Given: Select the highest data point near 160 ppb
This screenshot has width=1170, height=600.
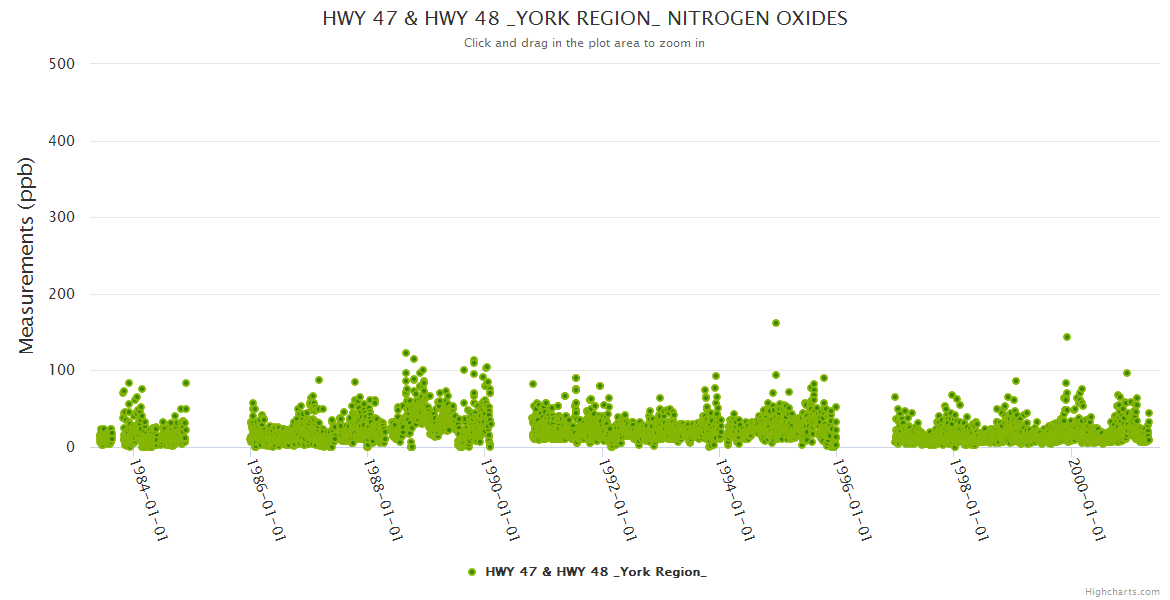Looking at the screenshot, I should [x=776, y=323].
